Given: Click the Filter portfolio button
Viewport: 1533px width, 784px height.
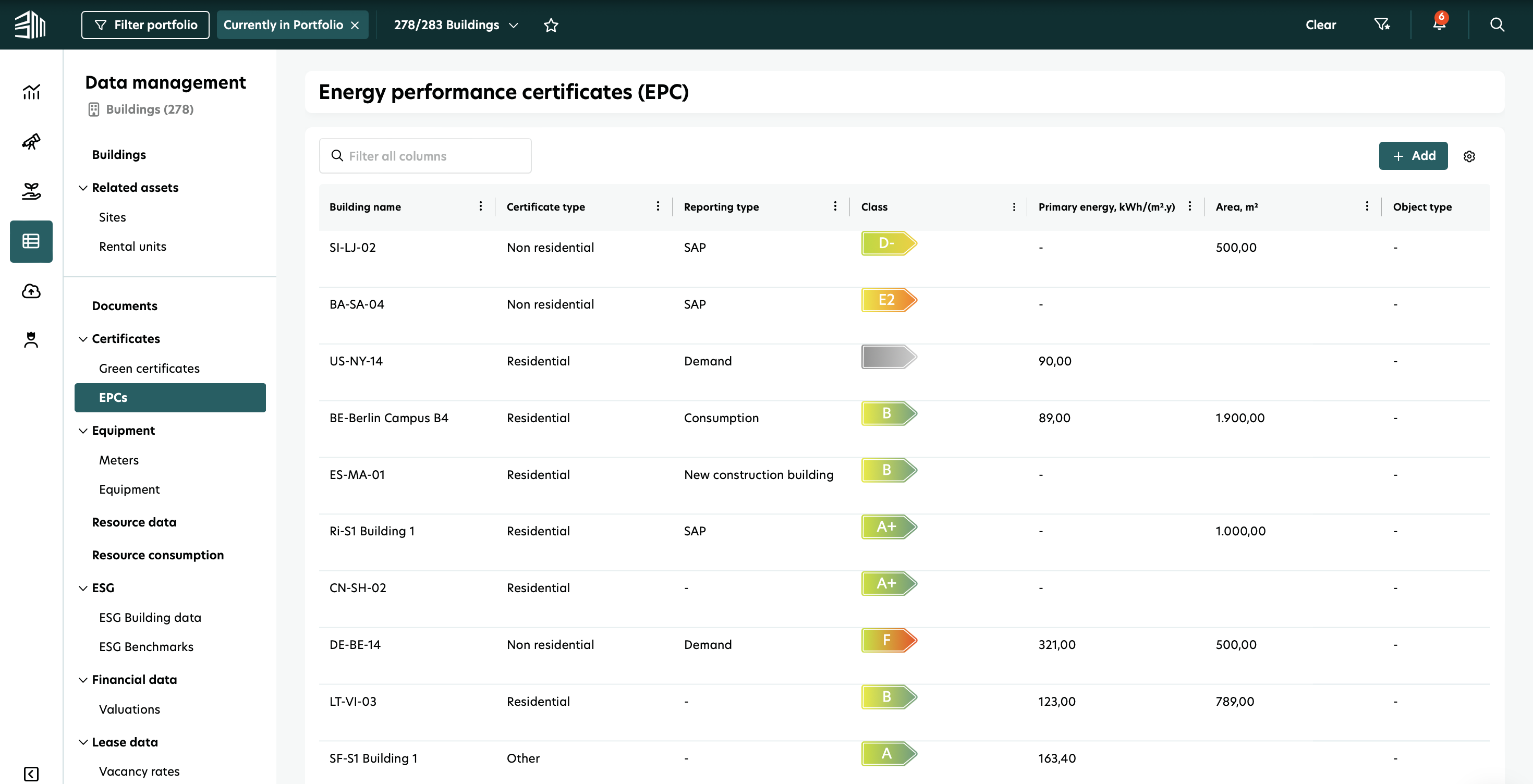Looking at the screenshot, I should (x=145, y=25).
